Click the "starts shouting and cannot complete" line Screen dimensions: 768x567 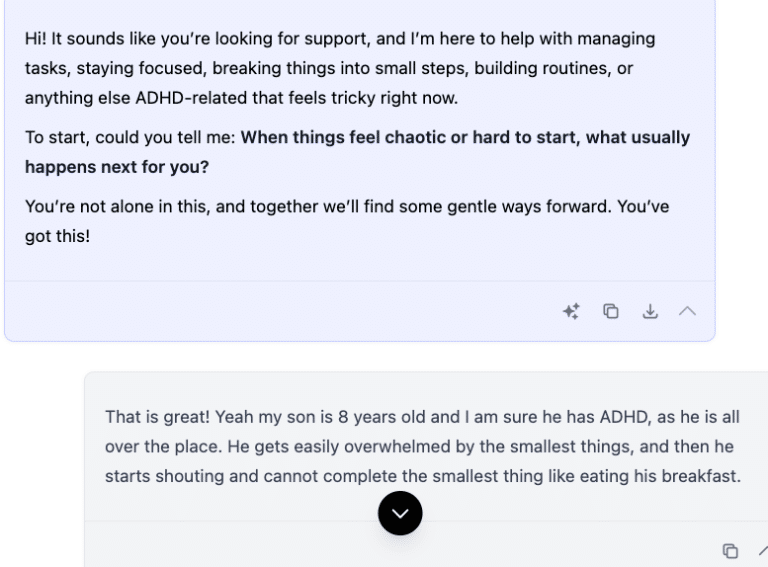(x=240, y=476)
